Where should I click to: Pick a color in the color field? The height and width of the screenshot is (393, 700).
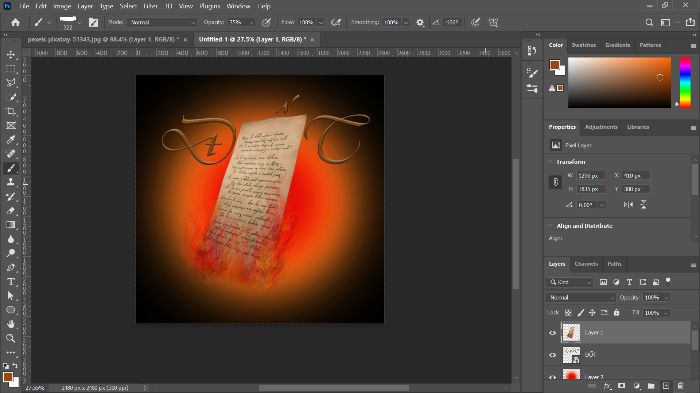(x=619, y=82)
